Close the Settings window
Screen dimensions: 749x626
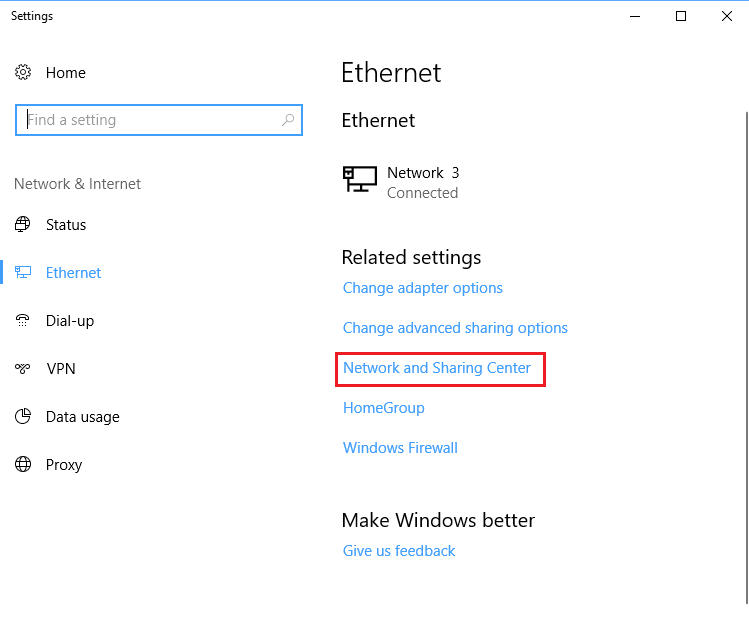727,16
